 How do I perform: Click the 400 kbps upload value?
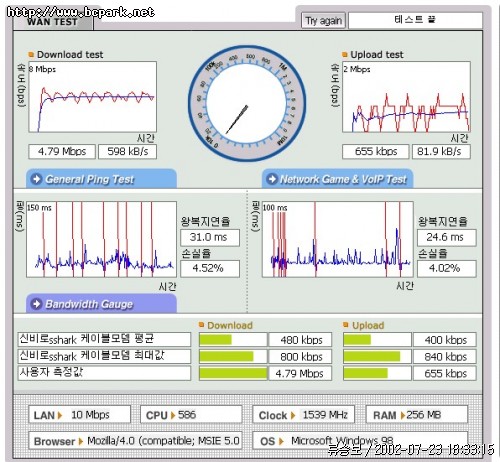(445, 340)
